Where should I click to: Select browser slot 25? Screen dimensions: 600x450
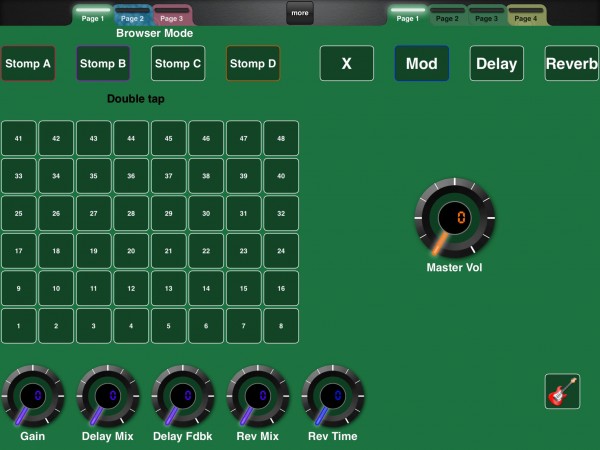click(x=19, y=214)
